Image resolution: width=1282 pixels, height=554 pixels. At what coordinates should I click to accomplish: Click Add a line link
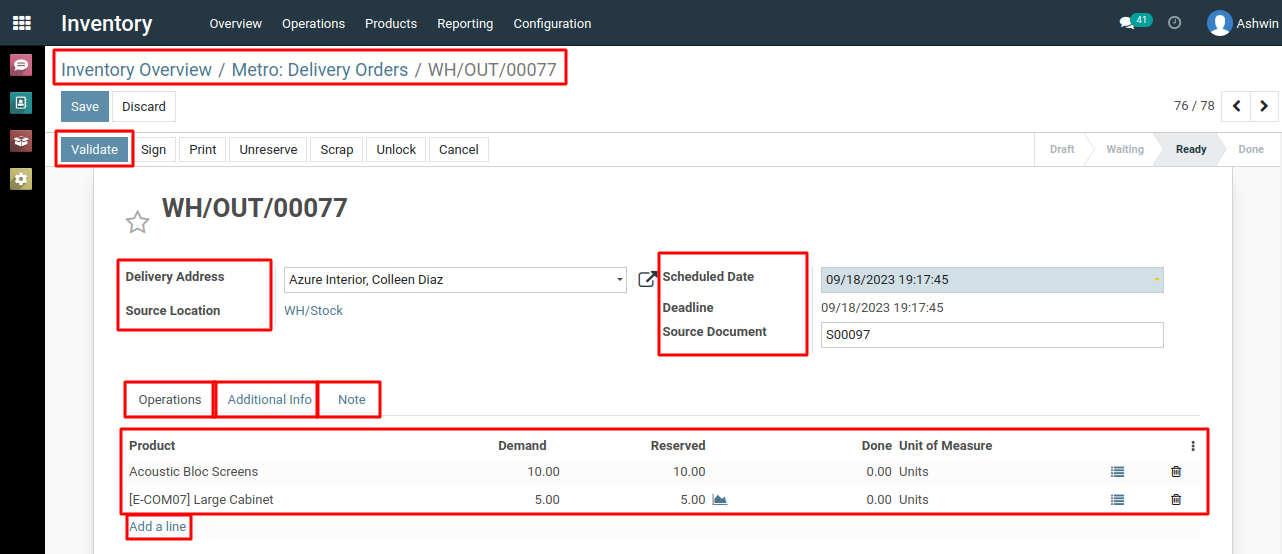coord(158,527)
